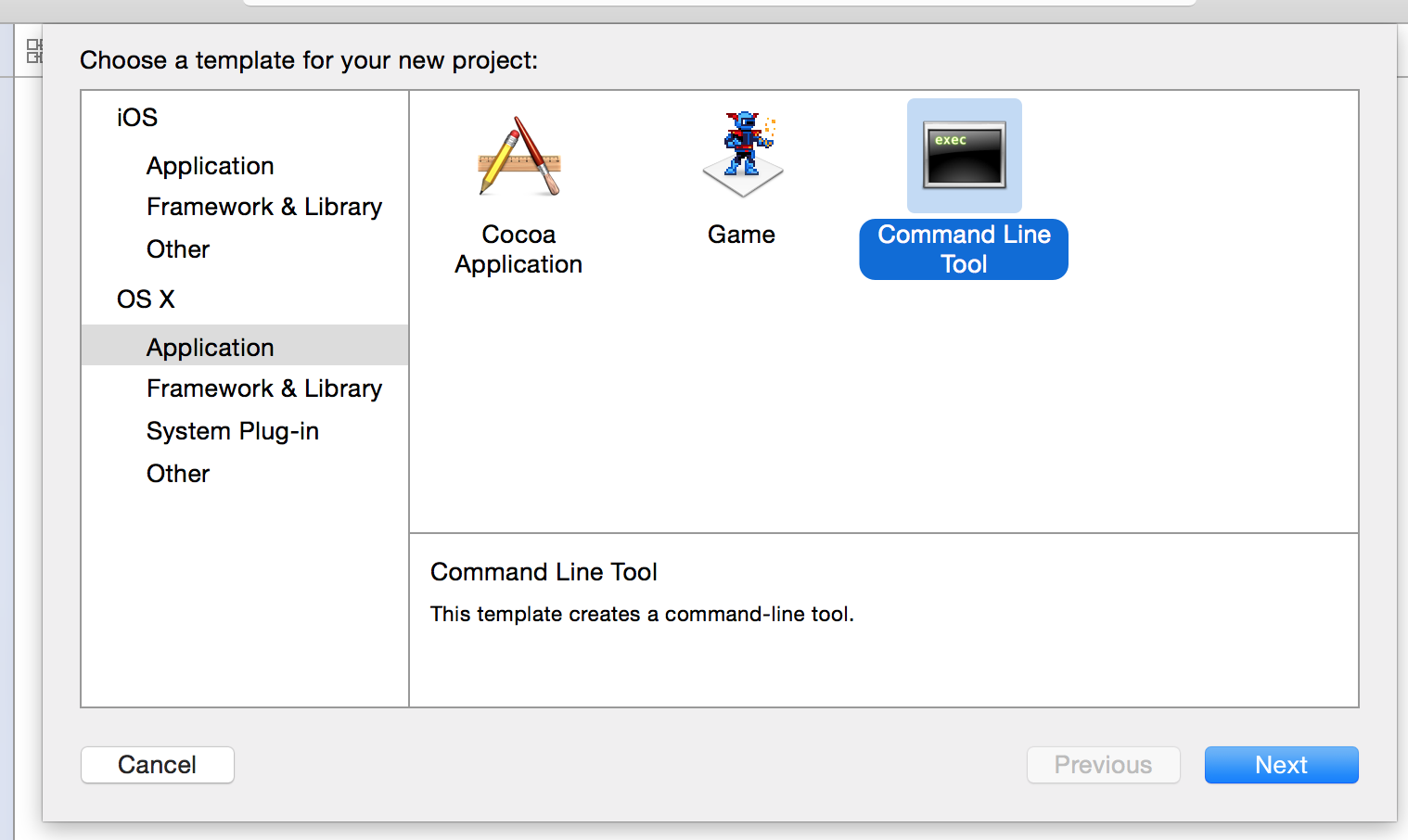The image size is (1408, 840).
Task: Choose the Game template icon
Action: (742, 155)
